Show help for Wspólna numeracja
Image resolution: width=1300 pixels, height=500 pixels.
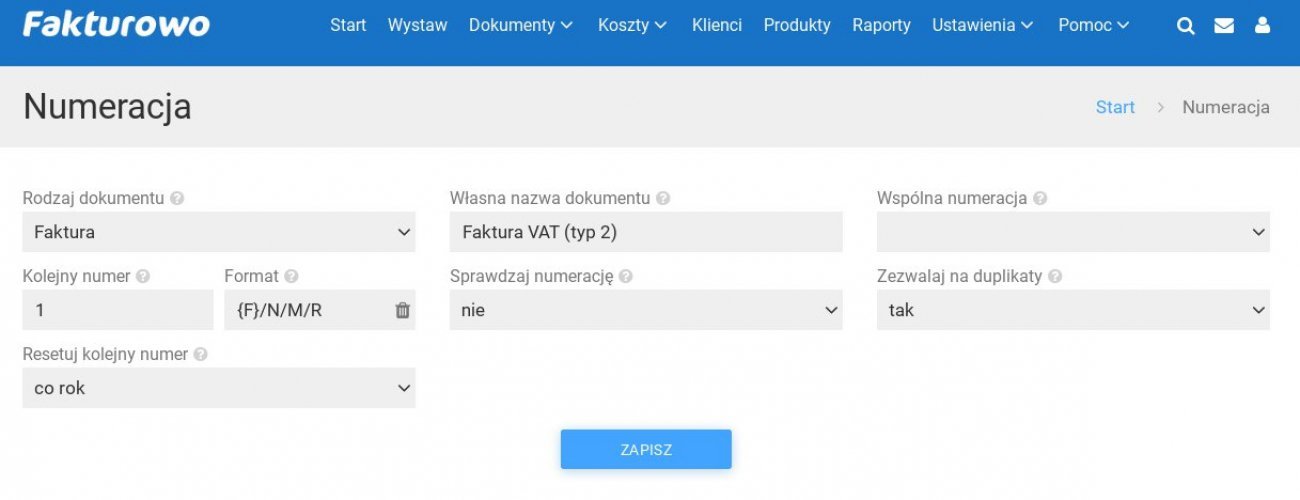[1040, 198]
